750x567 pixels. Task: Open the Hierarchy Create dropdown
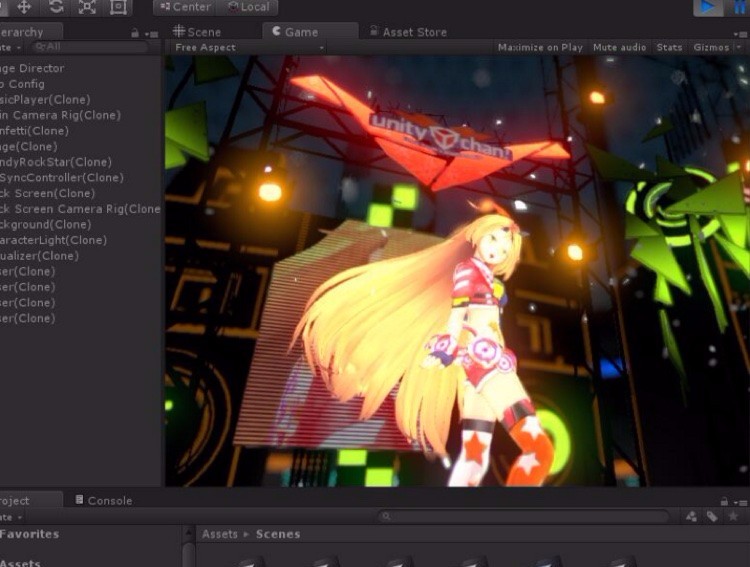11,47
